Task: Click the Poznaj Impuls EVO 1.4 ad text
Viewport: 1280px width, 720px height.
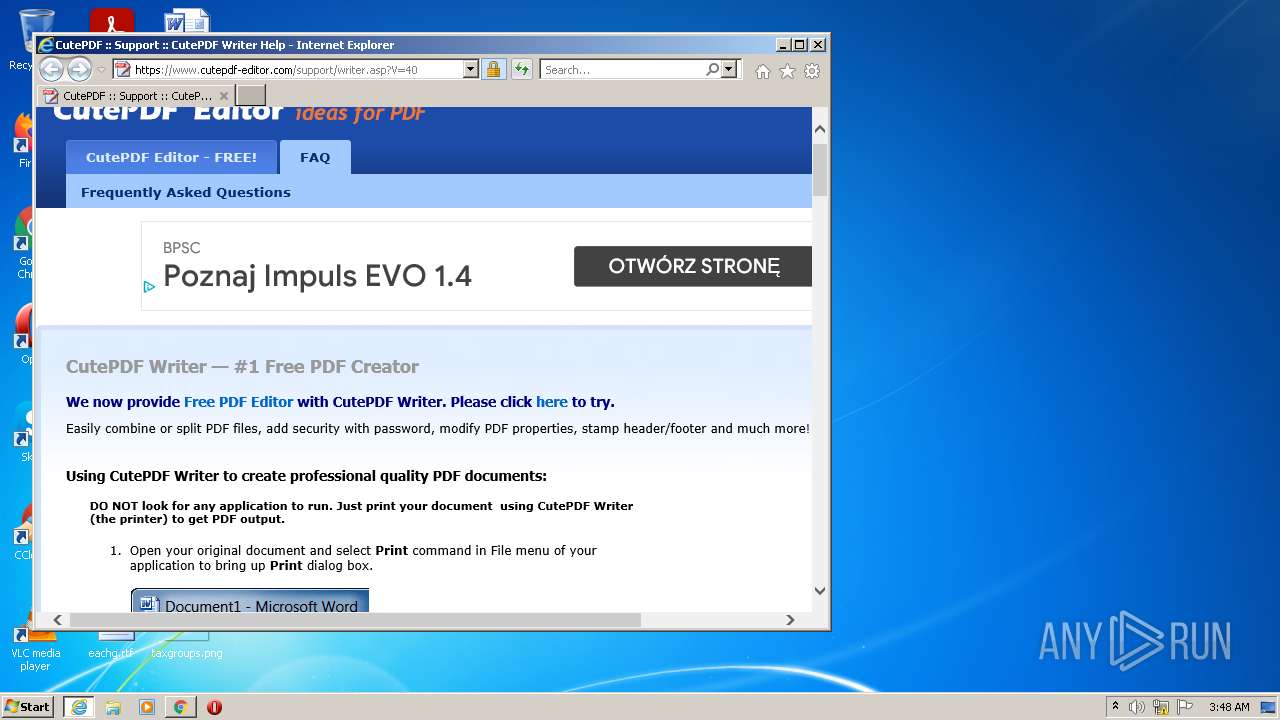Action: point(317,276)
